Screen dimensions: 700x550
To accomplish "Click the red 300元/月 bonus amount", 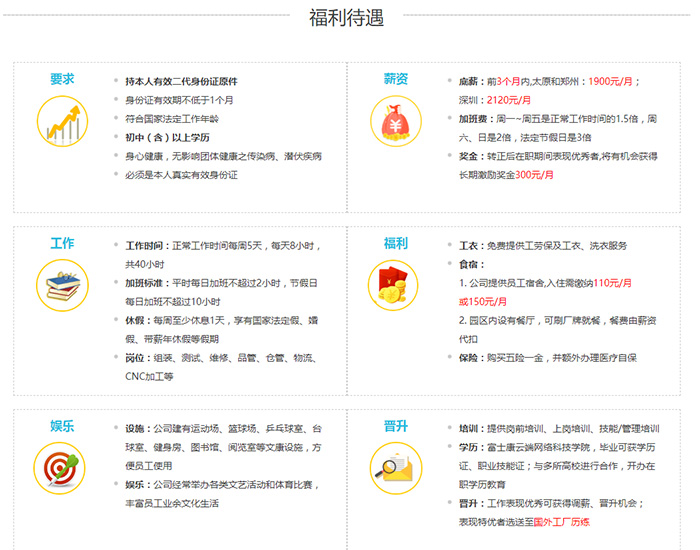I will tap(534, 175).
